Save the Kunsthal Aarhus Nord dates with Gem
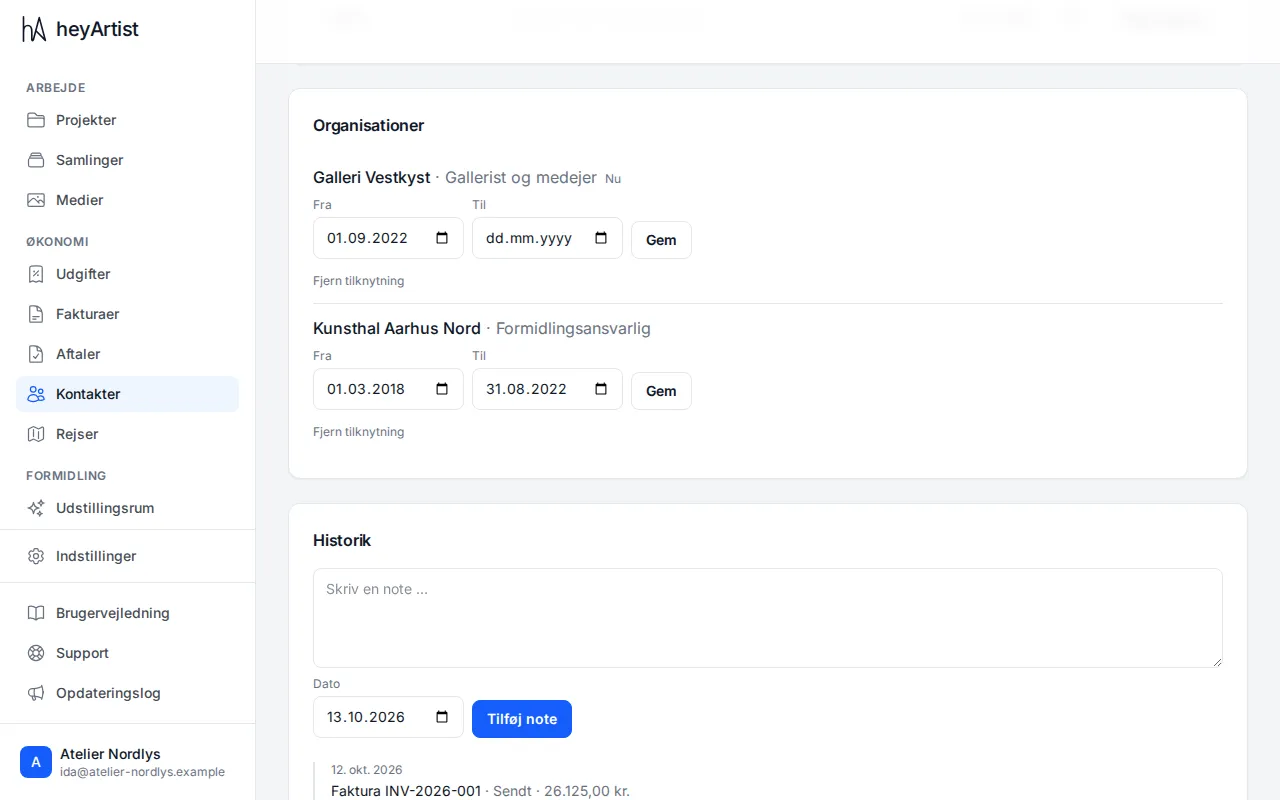 (661, 391)
